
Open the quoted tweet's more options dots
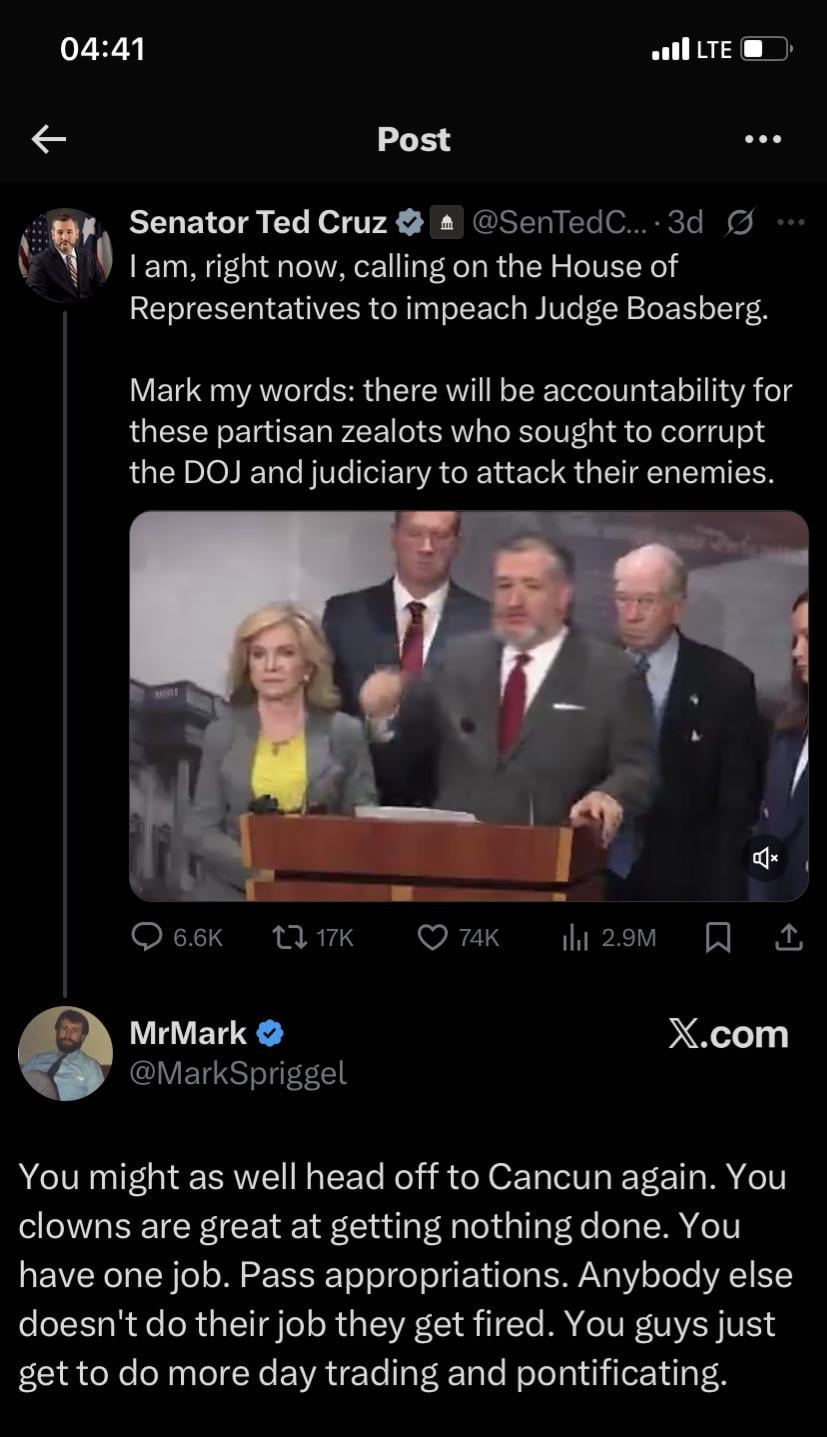coord(790,222)
